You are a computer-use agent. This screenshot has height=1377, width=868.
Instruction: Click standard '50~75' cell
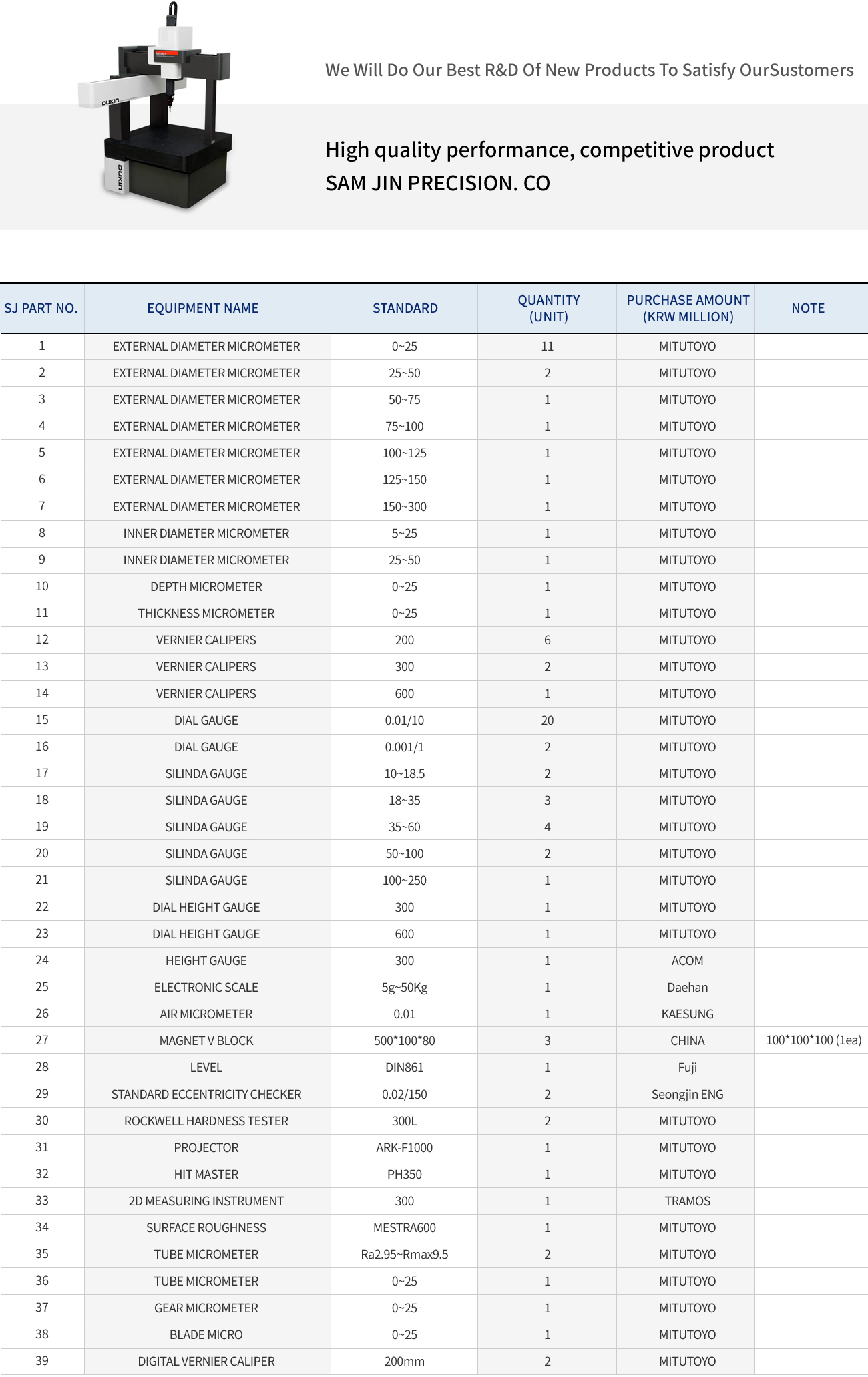tap(405, 399)
